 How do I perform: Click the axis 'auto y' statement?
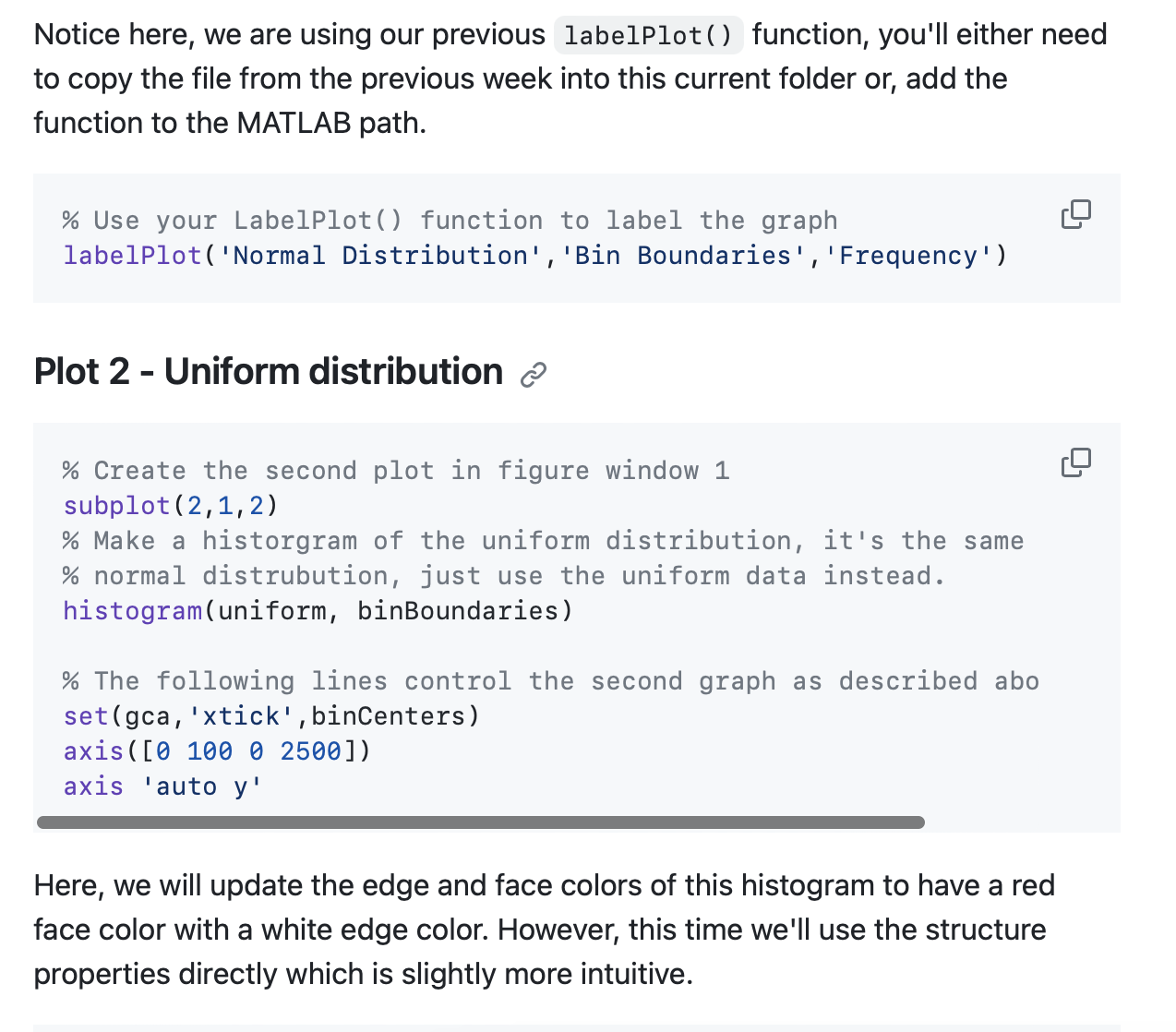[x=162, y=786]
